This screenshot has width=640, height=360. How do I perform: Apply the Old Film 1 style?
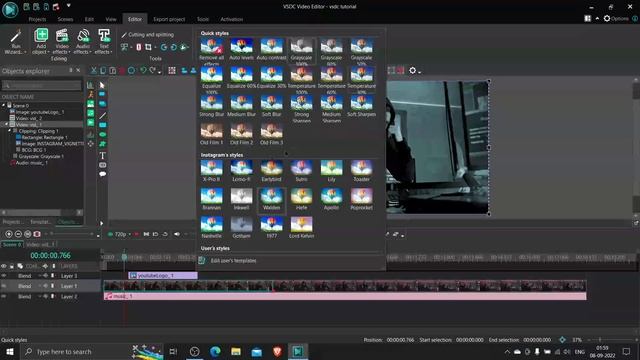pyautogui.click(x=211, y=134)
